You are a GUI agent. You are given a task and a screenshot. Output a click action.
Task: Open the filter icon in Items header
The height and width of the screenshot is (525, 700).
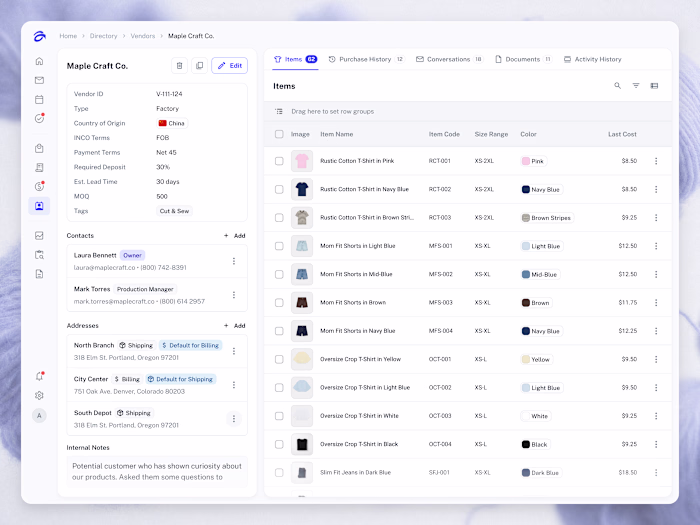click(x=636, y=86)
